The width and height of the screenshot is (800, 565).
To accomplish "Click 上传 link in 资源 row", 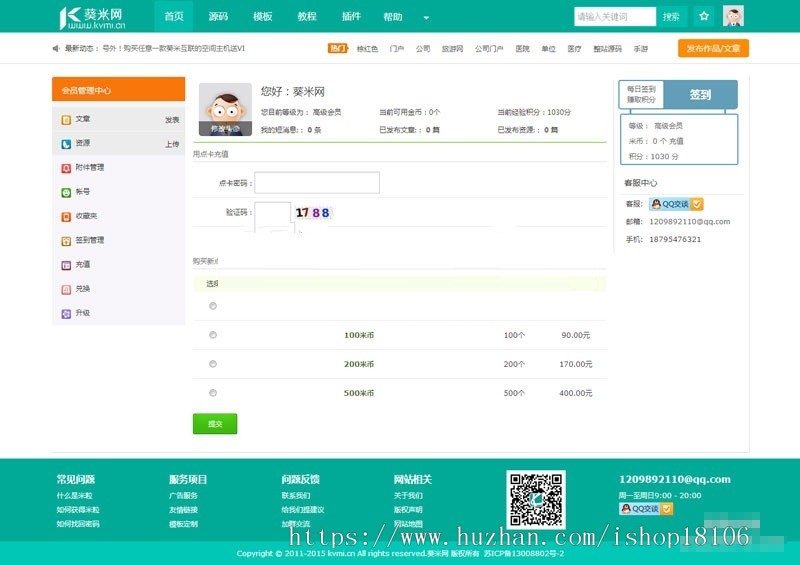I will (172, 144).
